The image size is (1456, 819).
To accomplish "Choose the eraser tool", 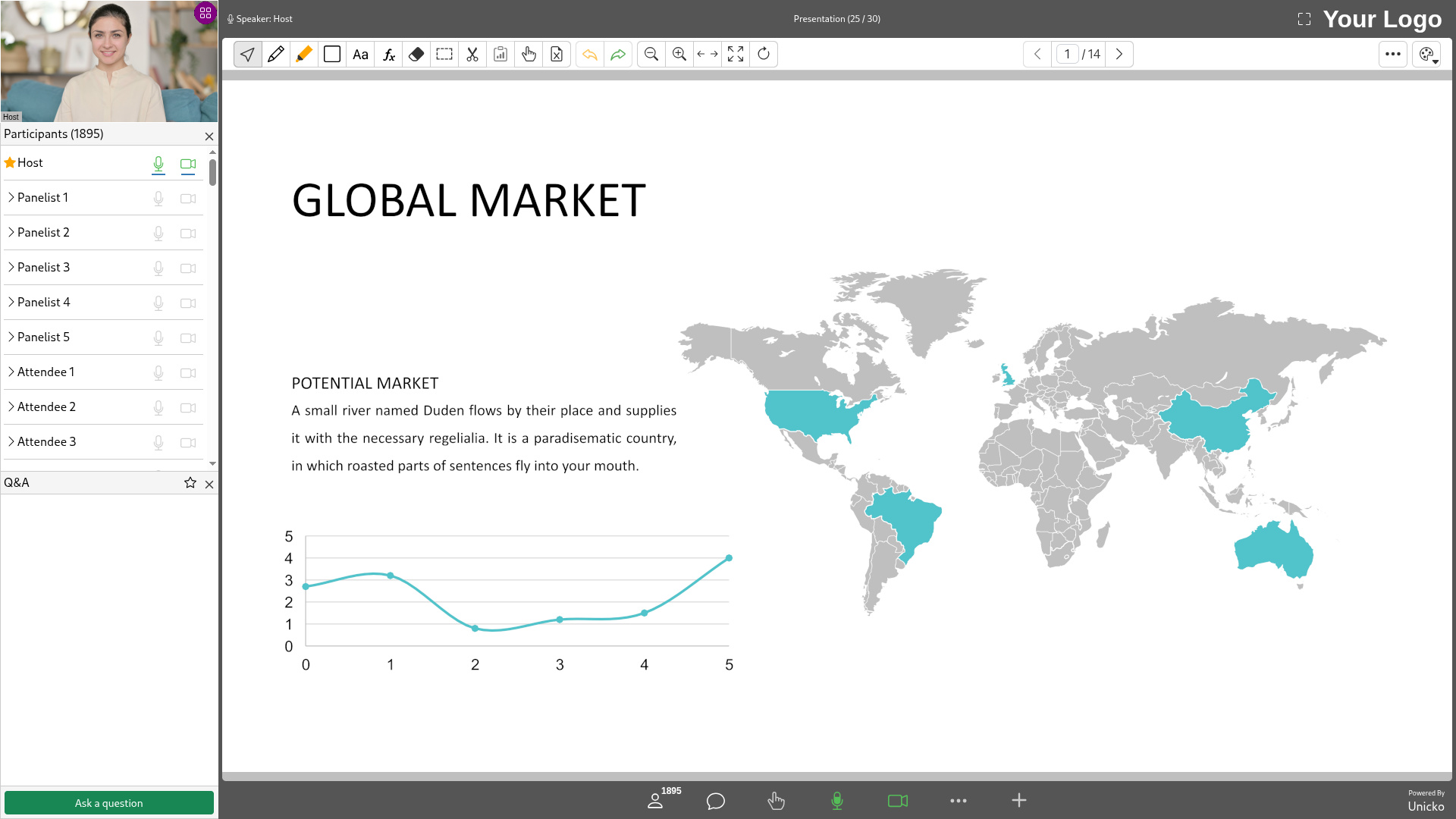I will tap(416, 54).
